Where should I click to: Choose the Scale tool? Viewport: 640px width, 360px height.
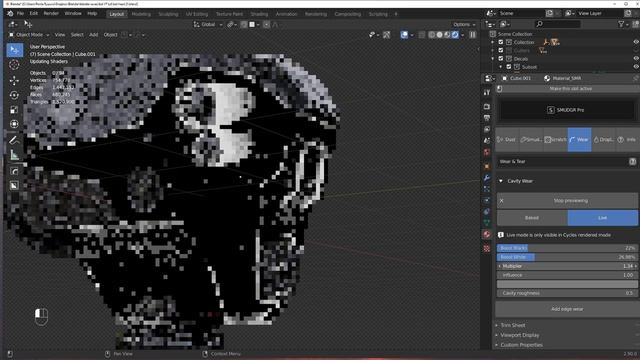coord(14,109)
